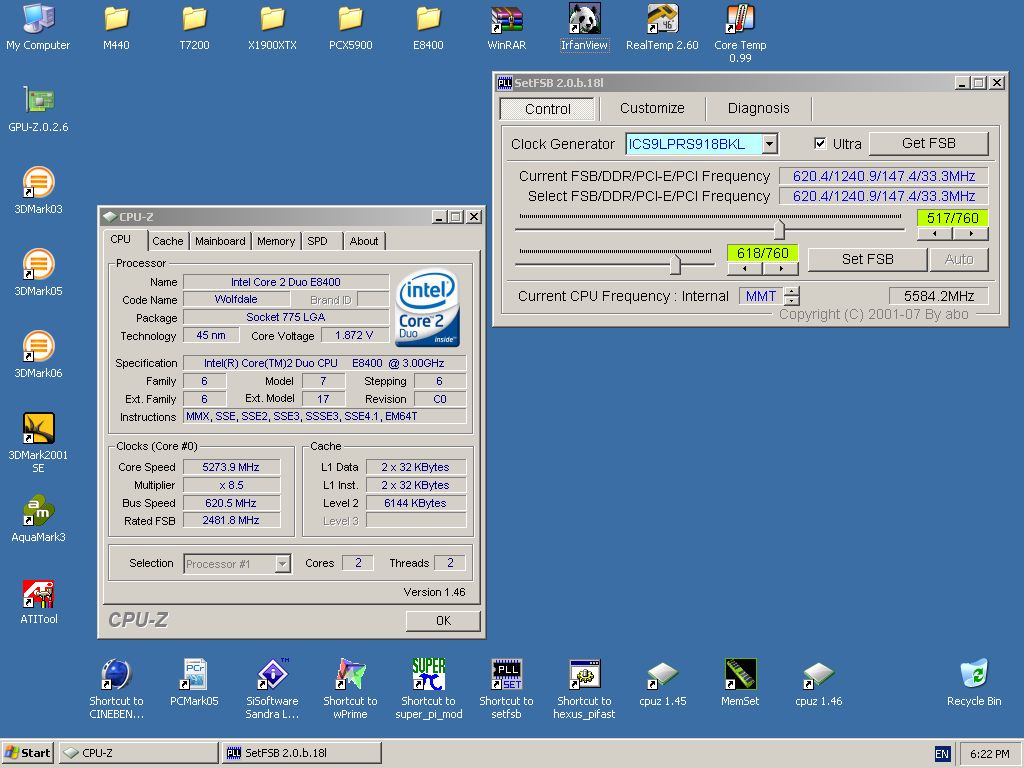This screenshot has width=1024, height=768.
Task: Click the lower FSB slider thumb
Action: (675, 264)
